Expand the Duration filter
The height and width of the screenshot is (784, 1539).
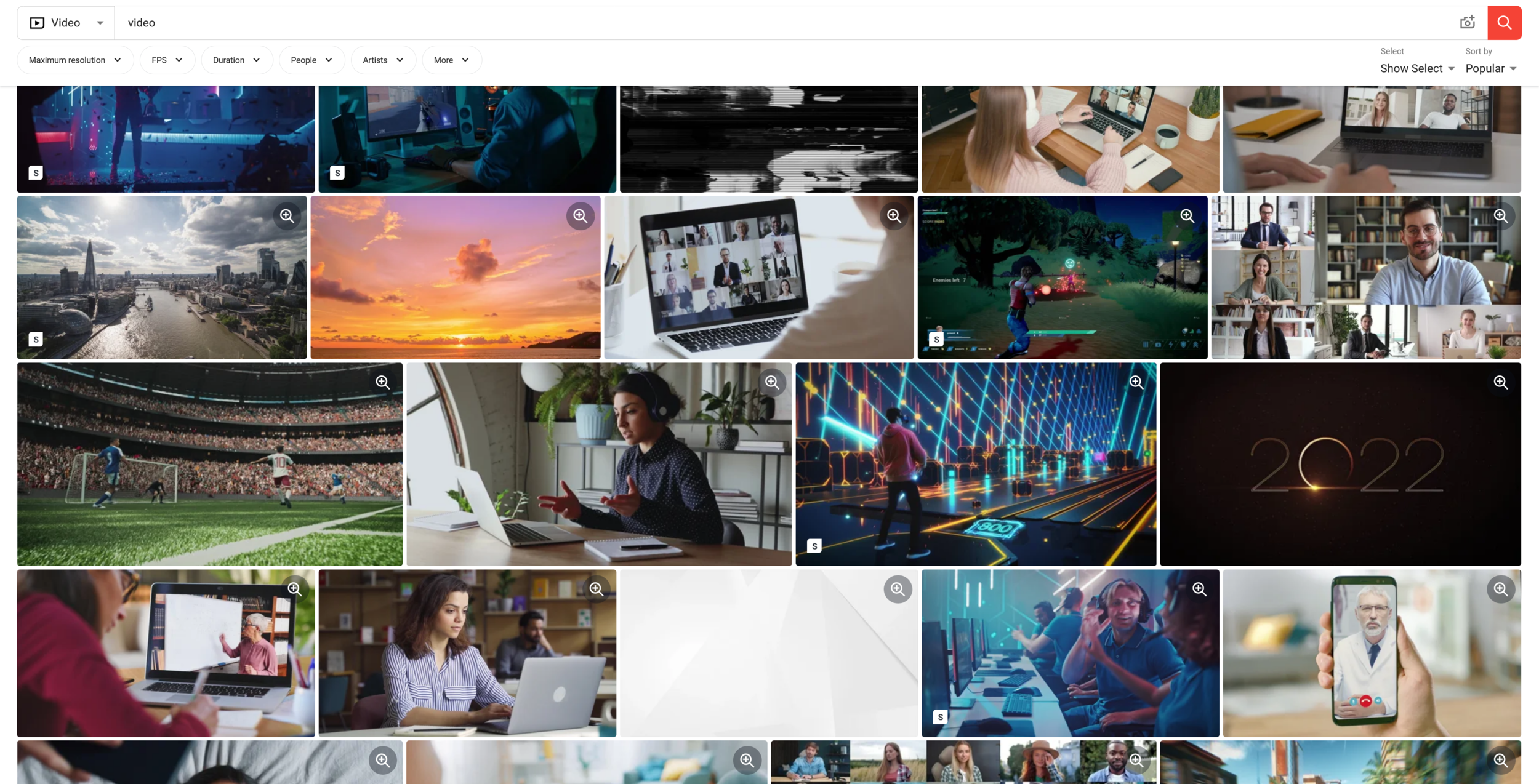tap(236, 60)
